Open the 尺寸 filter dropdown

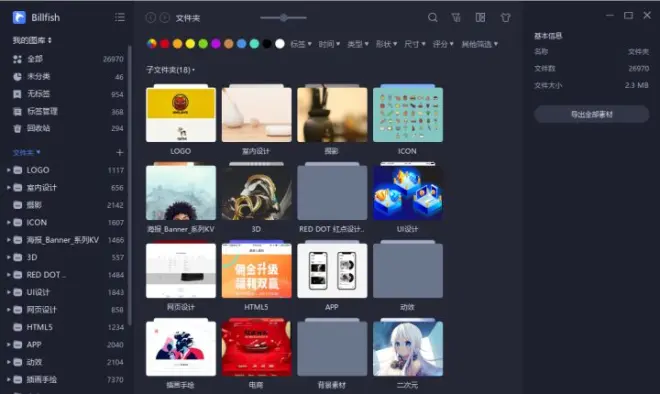[415, 44]
